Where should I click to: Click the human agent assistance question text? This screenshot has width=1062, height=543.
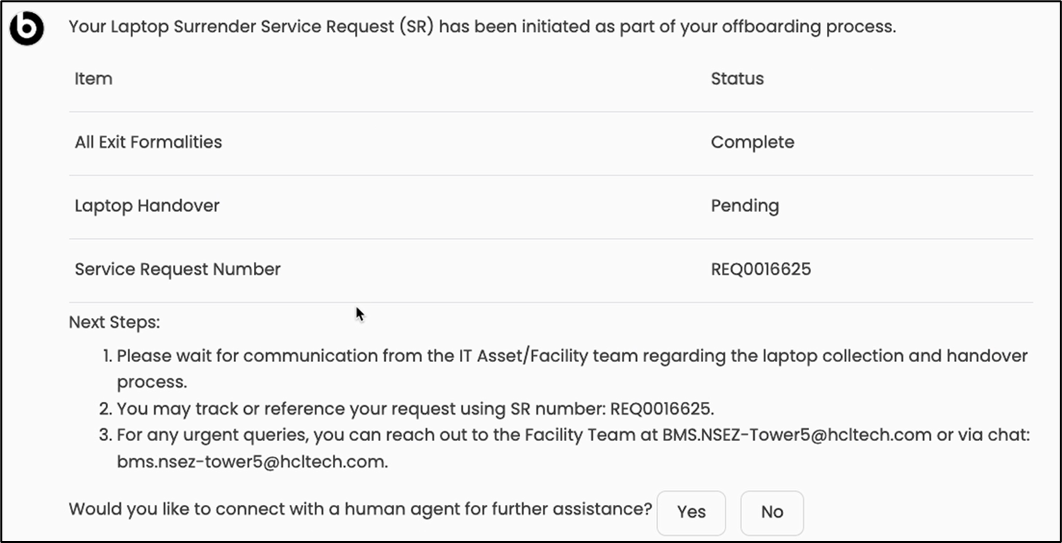(360, 510)
